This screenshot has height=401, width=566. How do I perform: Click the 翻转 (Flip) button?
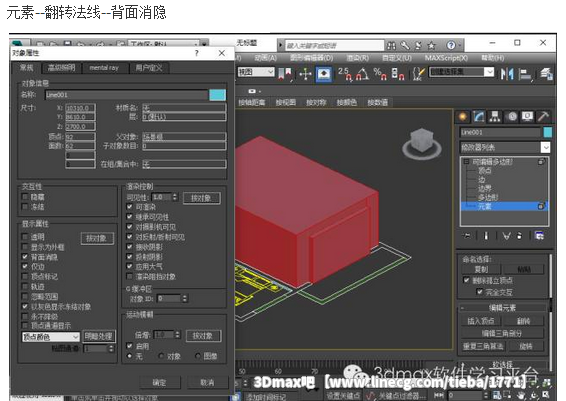(523, 321)
